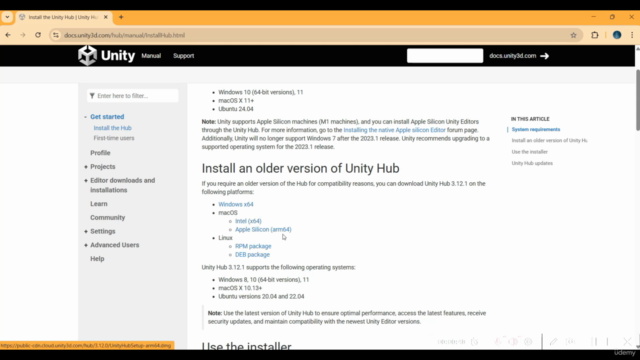This screenshot has height=360, width=640.
Task: Click the Get started heading in sidebar
Action: 107,117
